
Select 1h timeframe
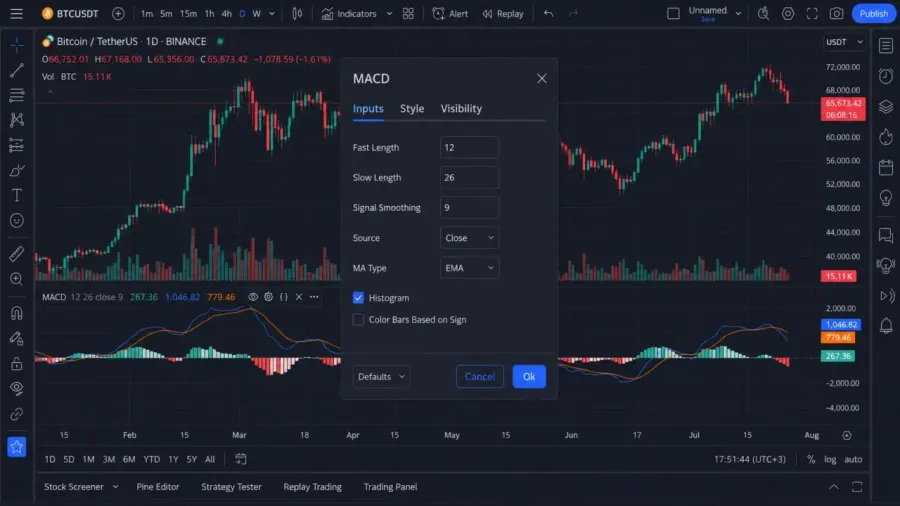(x=210, y=13)
